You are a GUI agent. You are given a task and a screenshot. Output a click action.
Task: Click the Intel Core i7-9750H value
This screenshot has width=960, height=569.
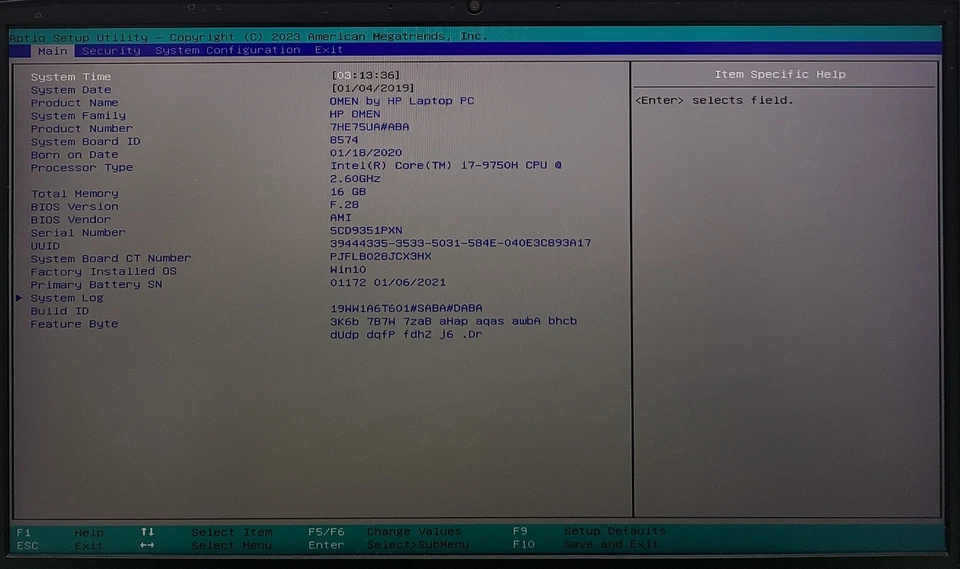446,165
